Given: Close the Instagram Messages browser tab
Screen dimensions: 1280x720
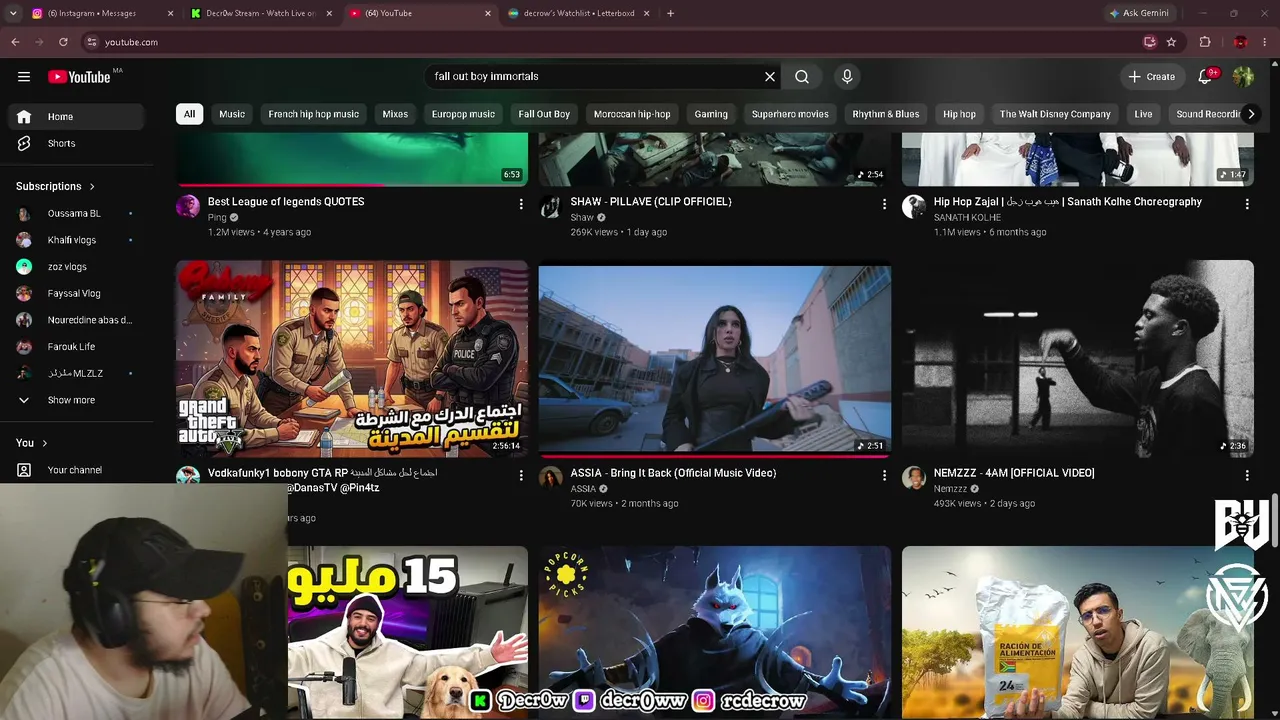Looking at the screenshot, I should point(170,13).
